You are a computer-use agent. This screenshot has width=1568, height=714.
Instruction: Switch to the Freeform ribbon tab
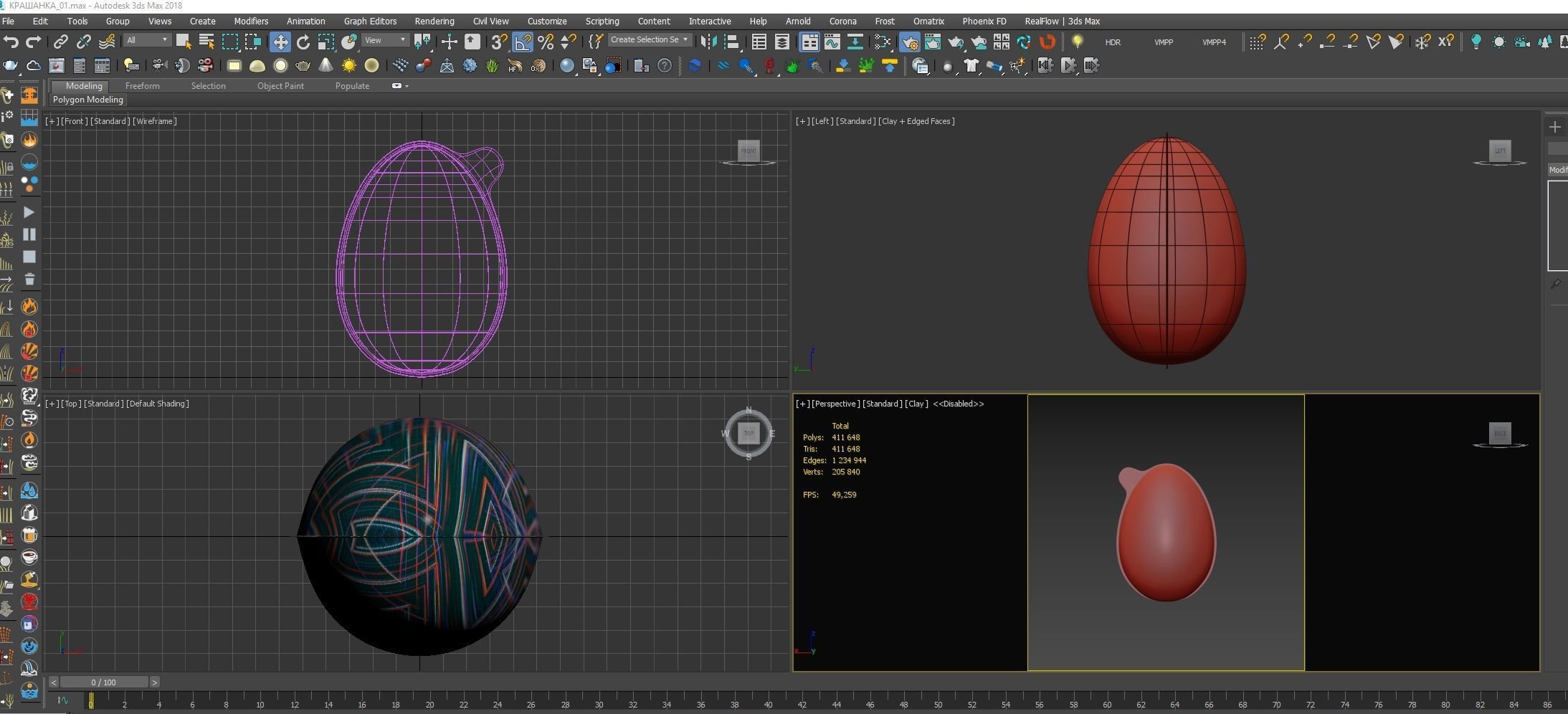[142, 86]
